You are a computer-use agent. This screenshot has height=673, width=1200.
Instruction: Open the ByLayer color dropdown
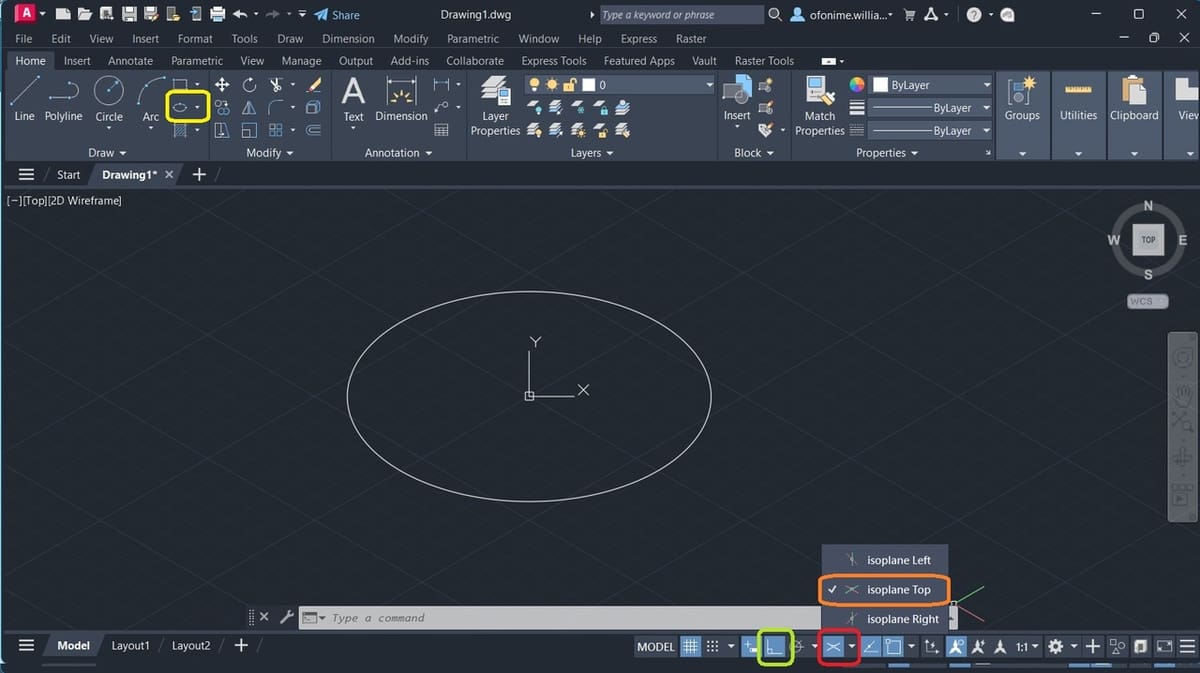point(932,85)
